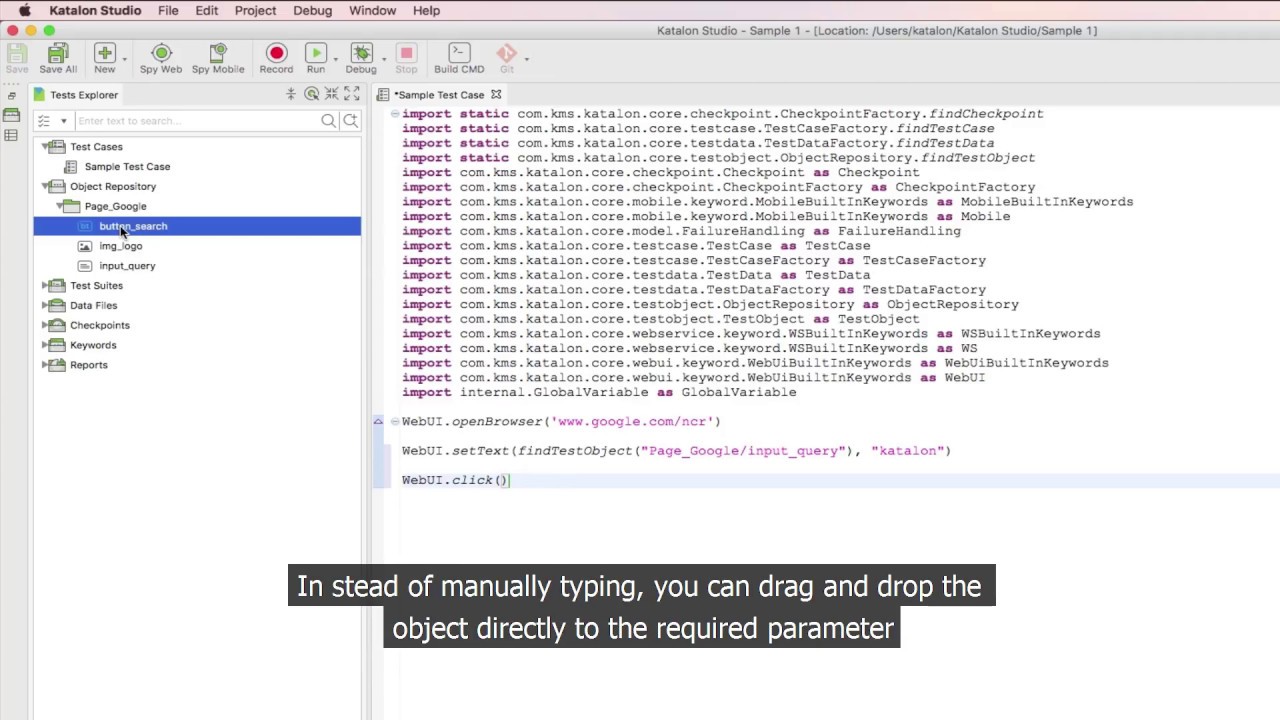Collapse the Test Cases tree node
Screen dimensions: 1280x720
[x=45, y=147]
